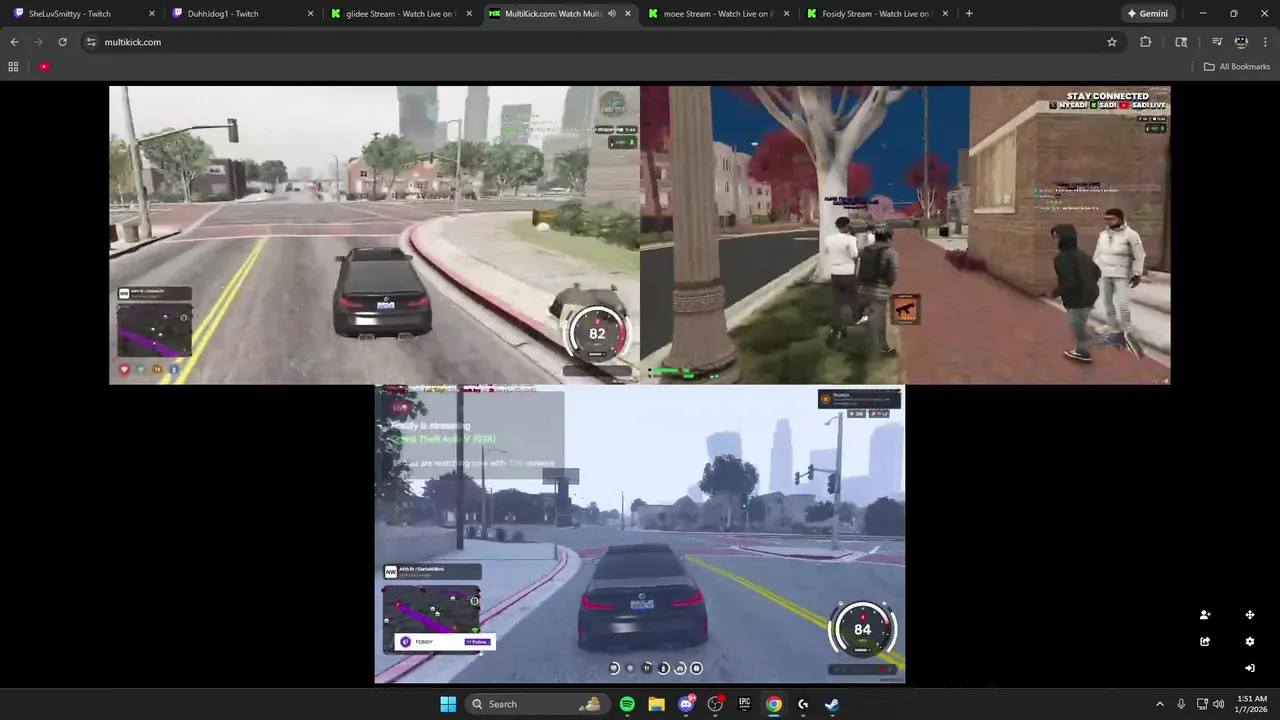This screenshot has width=1280, height=720.
Task: Open the MultiKick settings gear
Action: (x=1249, y=642)
